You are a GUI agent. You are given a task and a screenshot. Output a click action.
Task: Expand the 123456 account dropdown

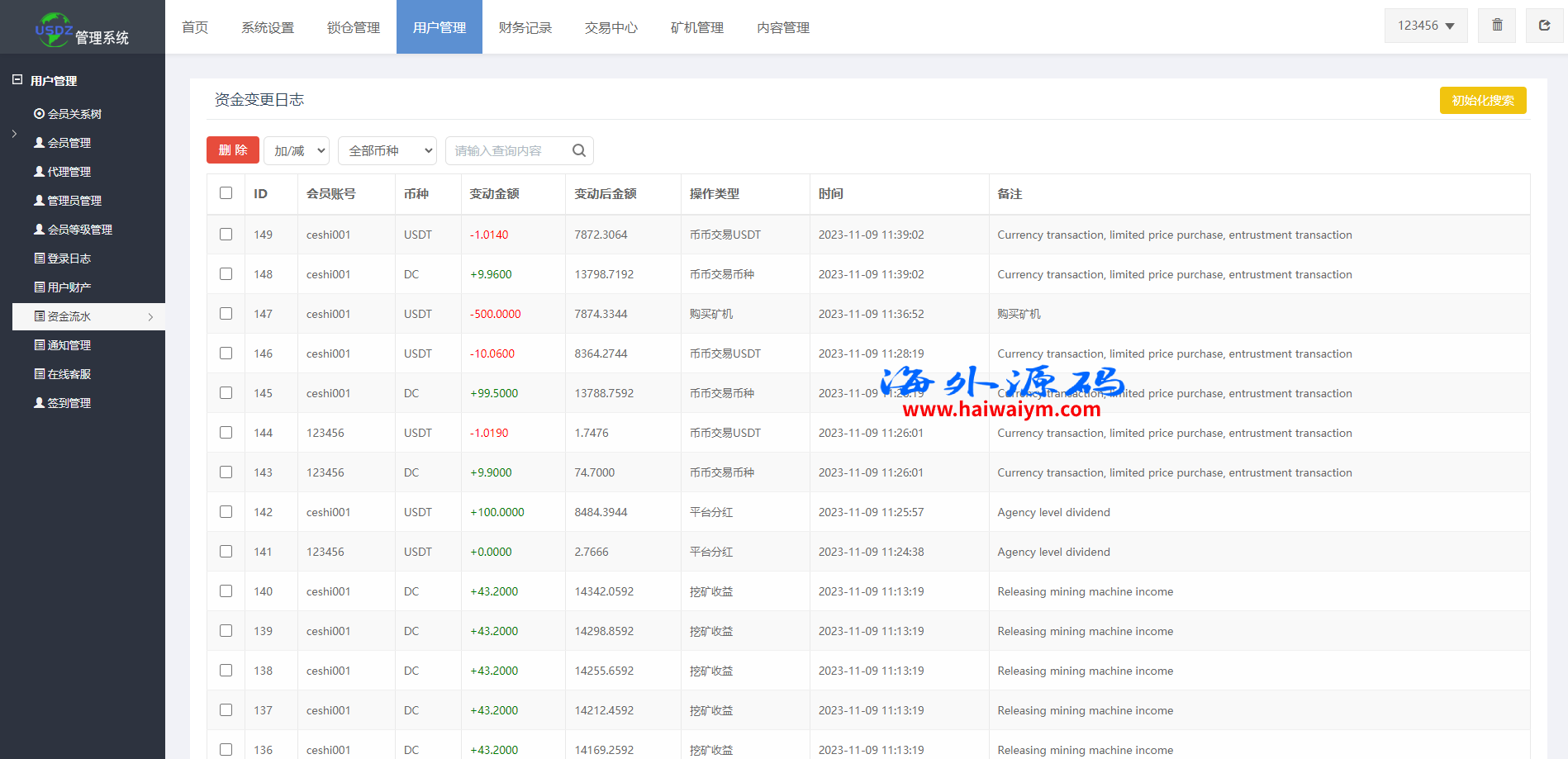(x=1426, y=26)
